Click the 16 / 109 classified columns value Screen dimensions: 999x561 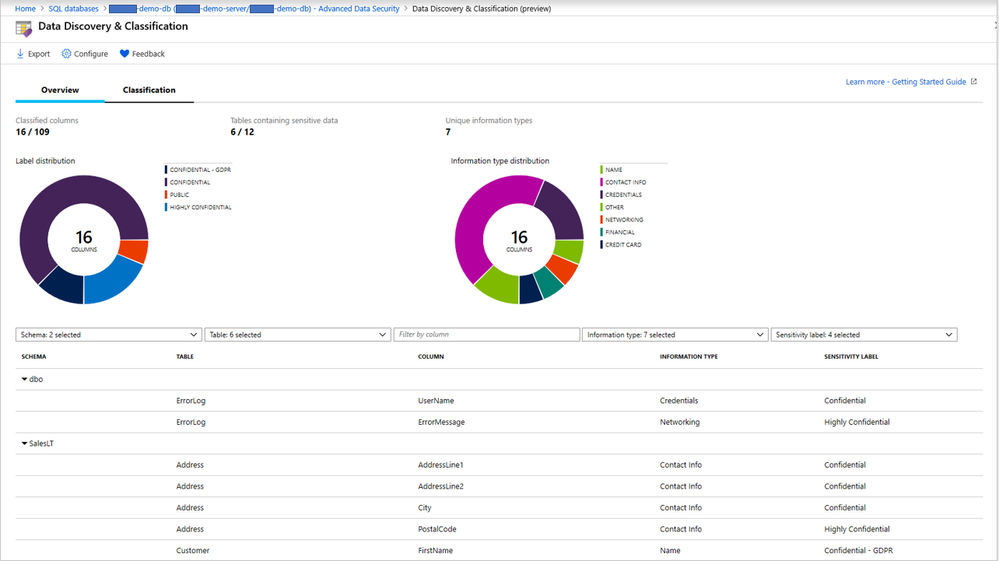32,132
